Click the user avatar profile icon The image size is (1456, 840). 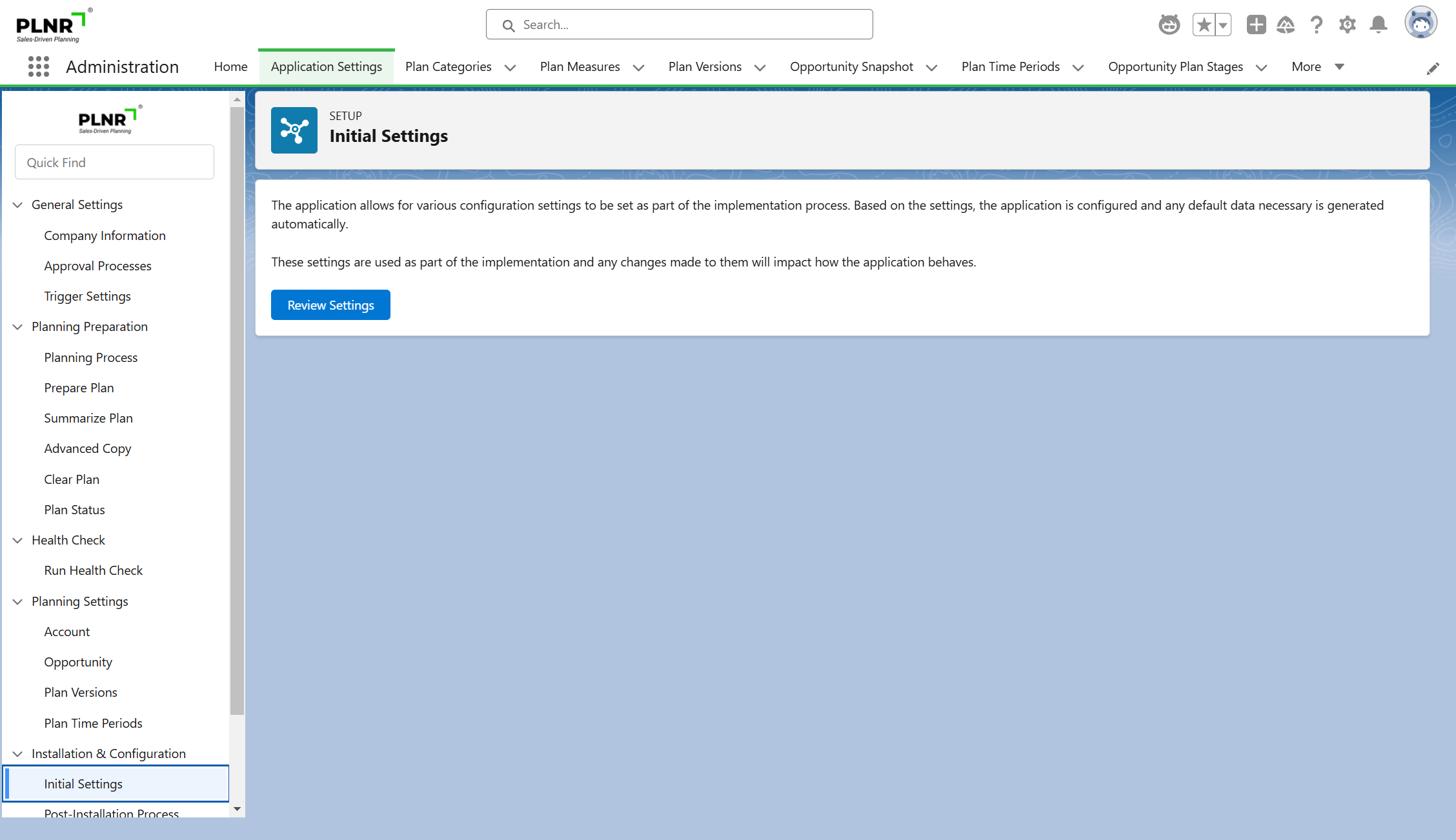coord(1421,23)
